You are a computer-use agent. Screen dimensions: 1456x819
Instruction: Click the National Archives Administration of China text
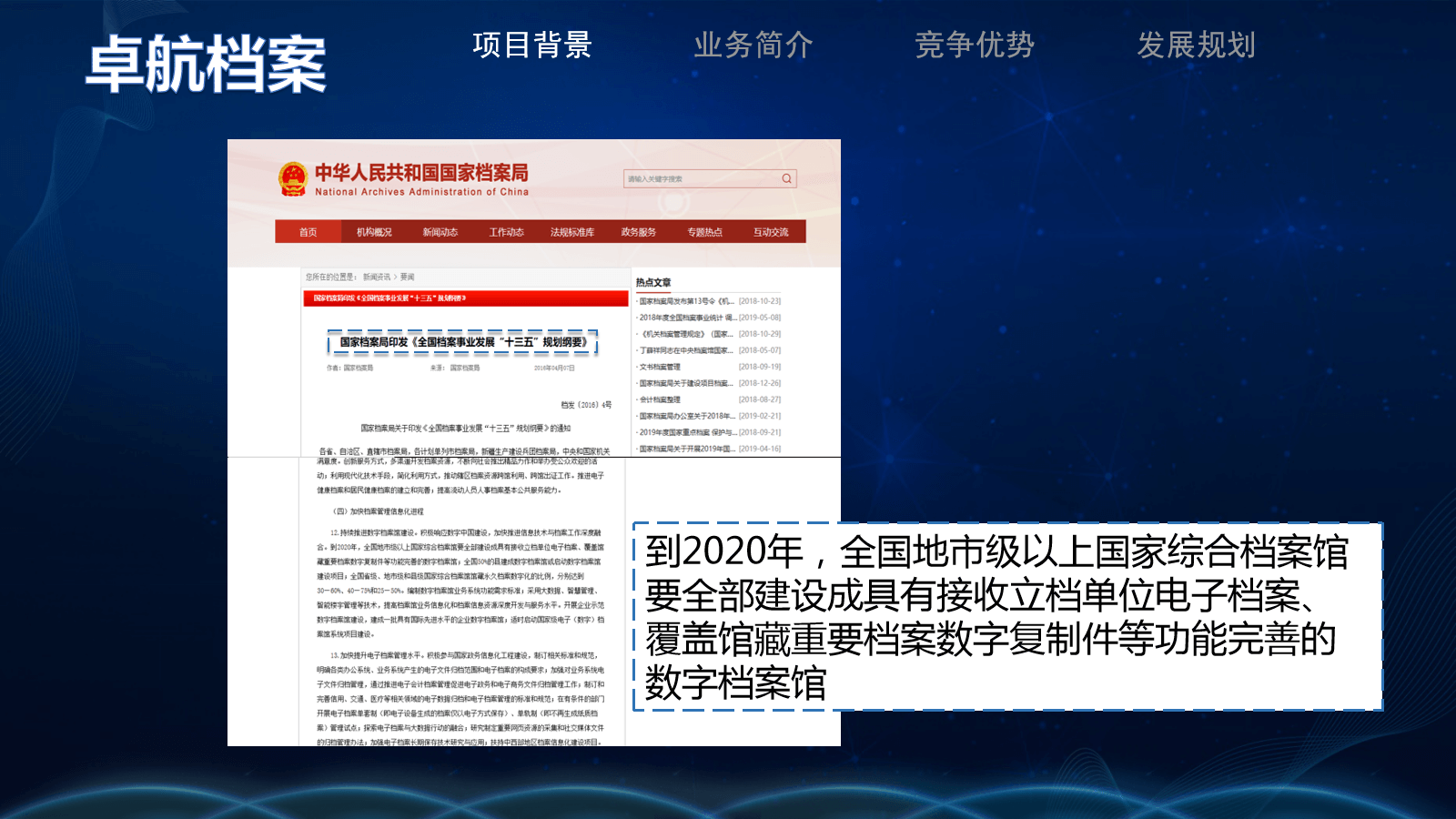click(x=421, y=192)
